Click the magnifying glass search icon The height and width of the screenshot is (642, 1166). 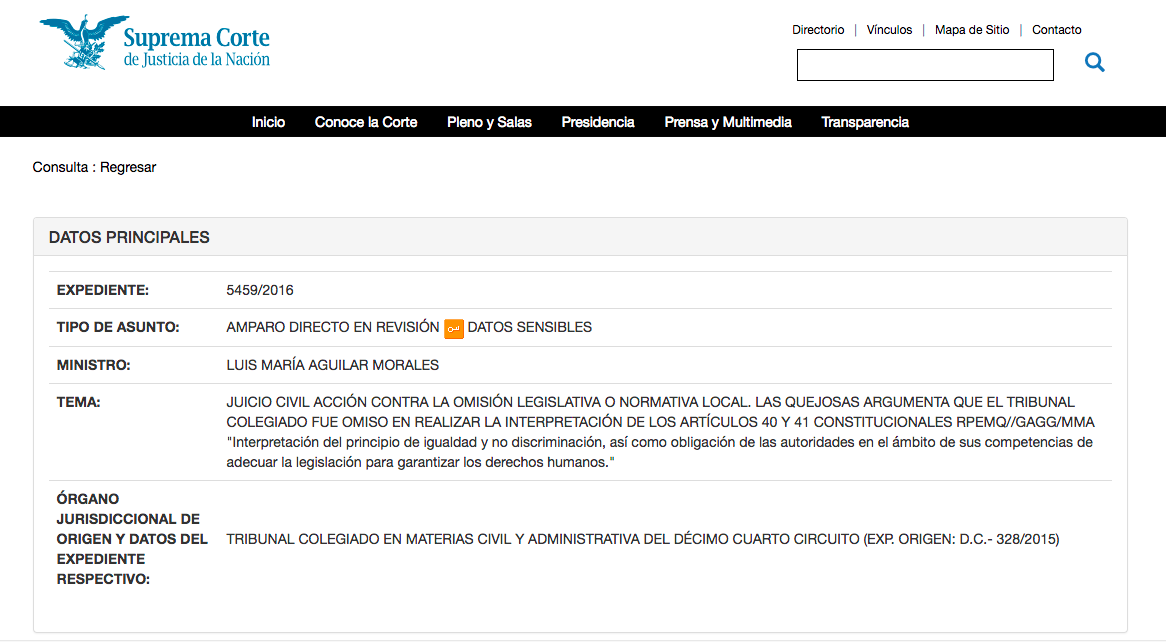(1095, 63)
